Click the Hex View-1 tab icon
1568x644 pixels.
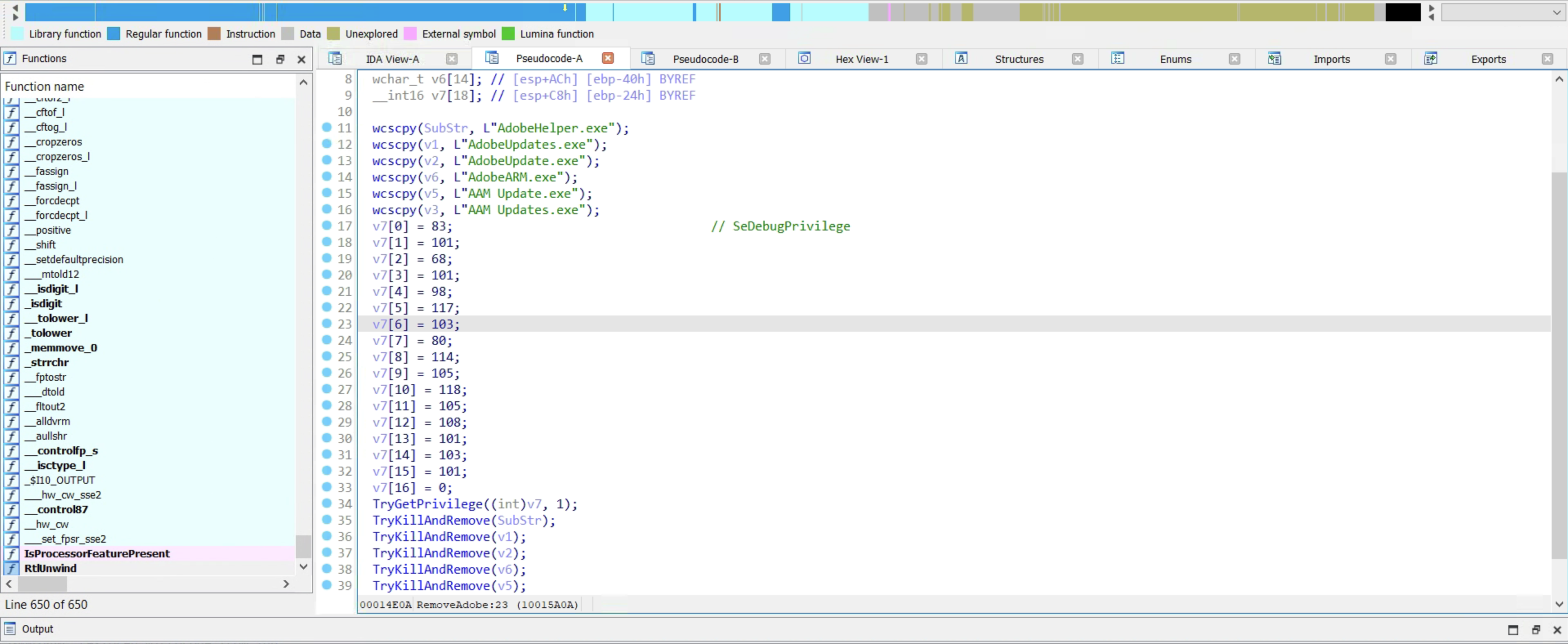pyautogui.click(x=804, y=58)
